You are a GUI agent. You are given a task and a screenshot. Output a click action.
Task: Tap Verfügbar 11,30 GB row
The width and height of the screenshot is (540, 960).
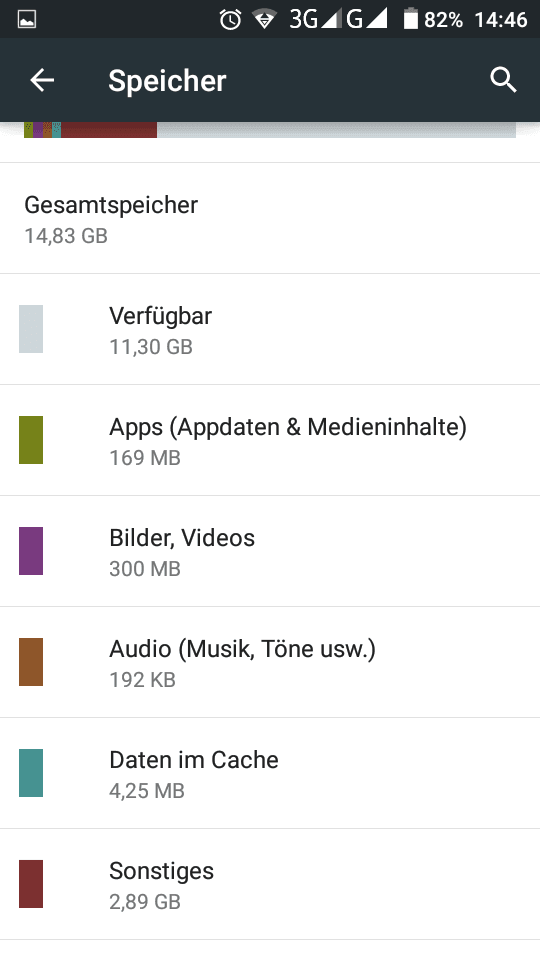click(270, 329)
